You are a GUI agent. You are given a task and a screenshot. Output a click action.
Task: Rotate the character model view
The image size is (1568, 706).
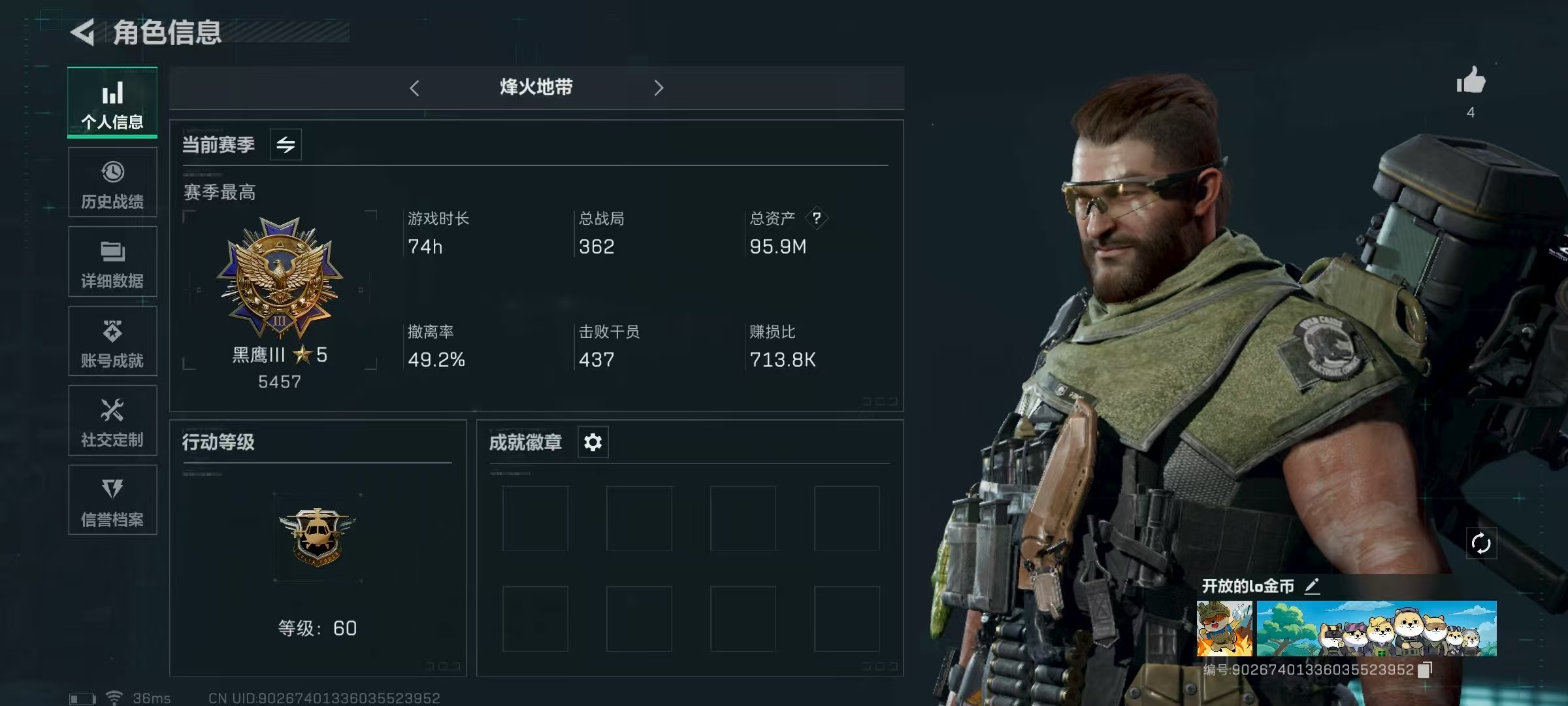(1480, 543)
